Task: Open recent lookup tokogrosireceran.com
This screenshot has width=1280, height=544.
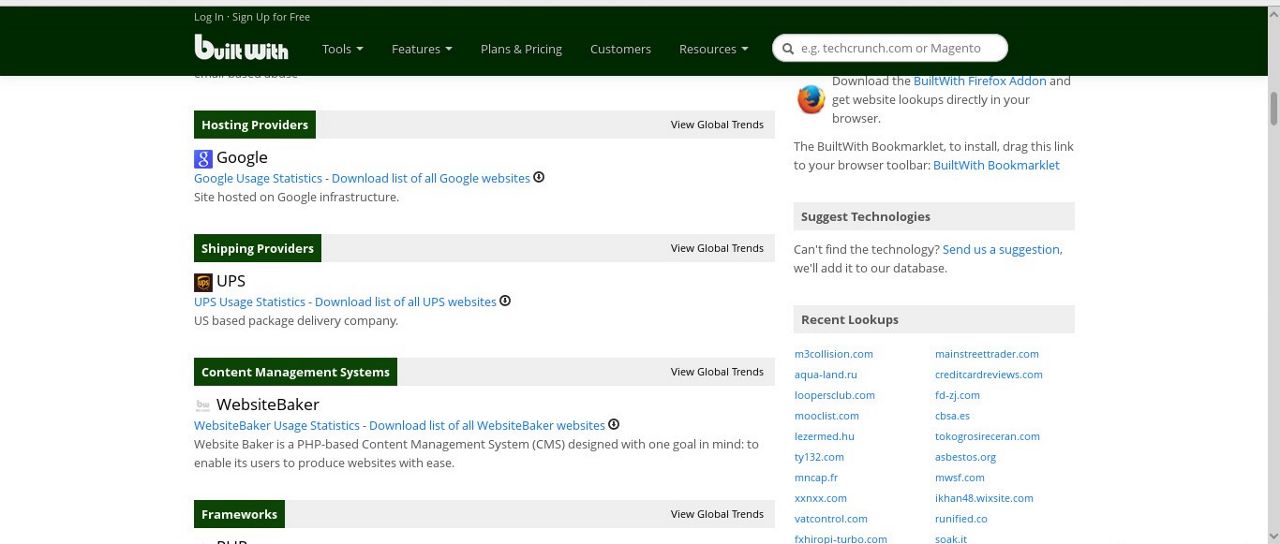Action: (988, 437)
